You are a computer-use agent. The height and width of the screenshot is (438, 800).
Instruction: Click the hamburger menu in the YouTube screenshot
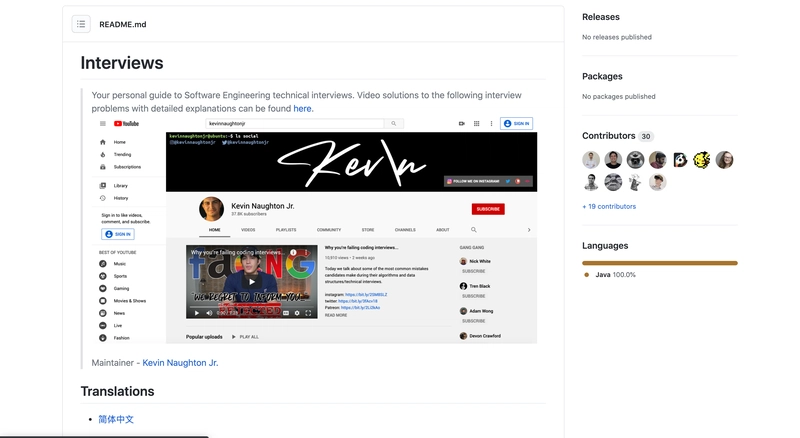(x=103, y=124)
